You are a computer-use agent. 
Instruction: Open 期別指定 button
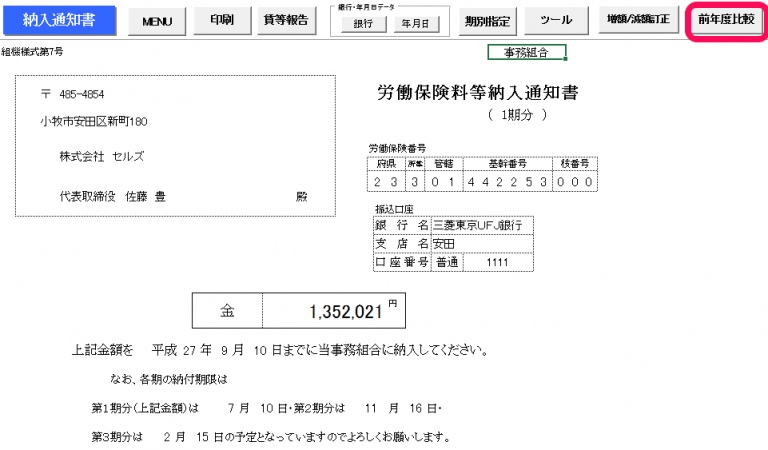(x=487, y=21)
